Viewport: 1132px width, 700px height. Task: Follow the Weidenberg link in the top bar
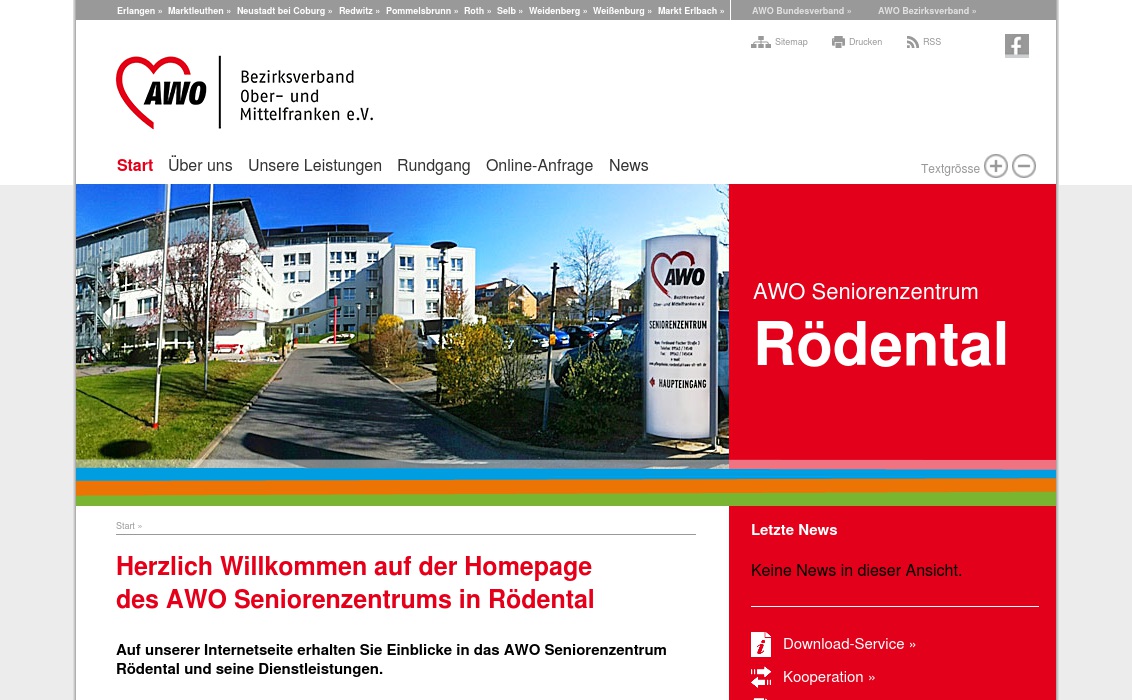(x=554, y=11)
